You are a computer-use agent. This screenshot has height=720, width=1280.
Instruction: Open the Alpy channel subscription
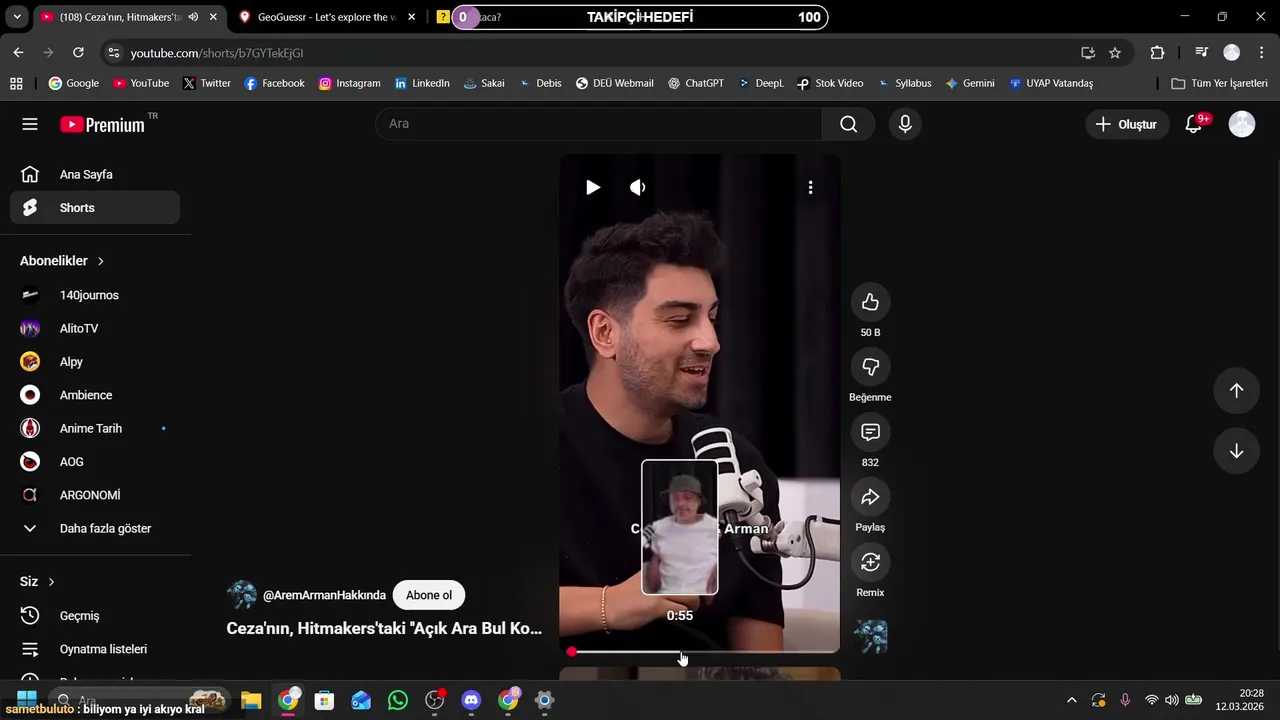tap(95, 362)
